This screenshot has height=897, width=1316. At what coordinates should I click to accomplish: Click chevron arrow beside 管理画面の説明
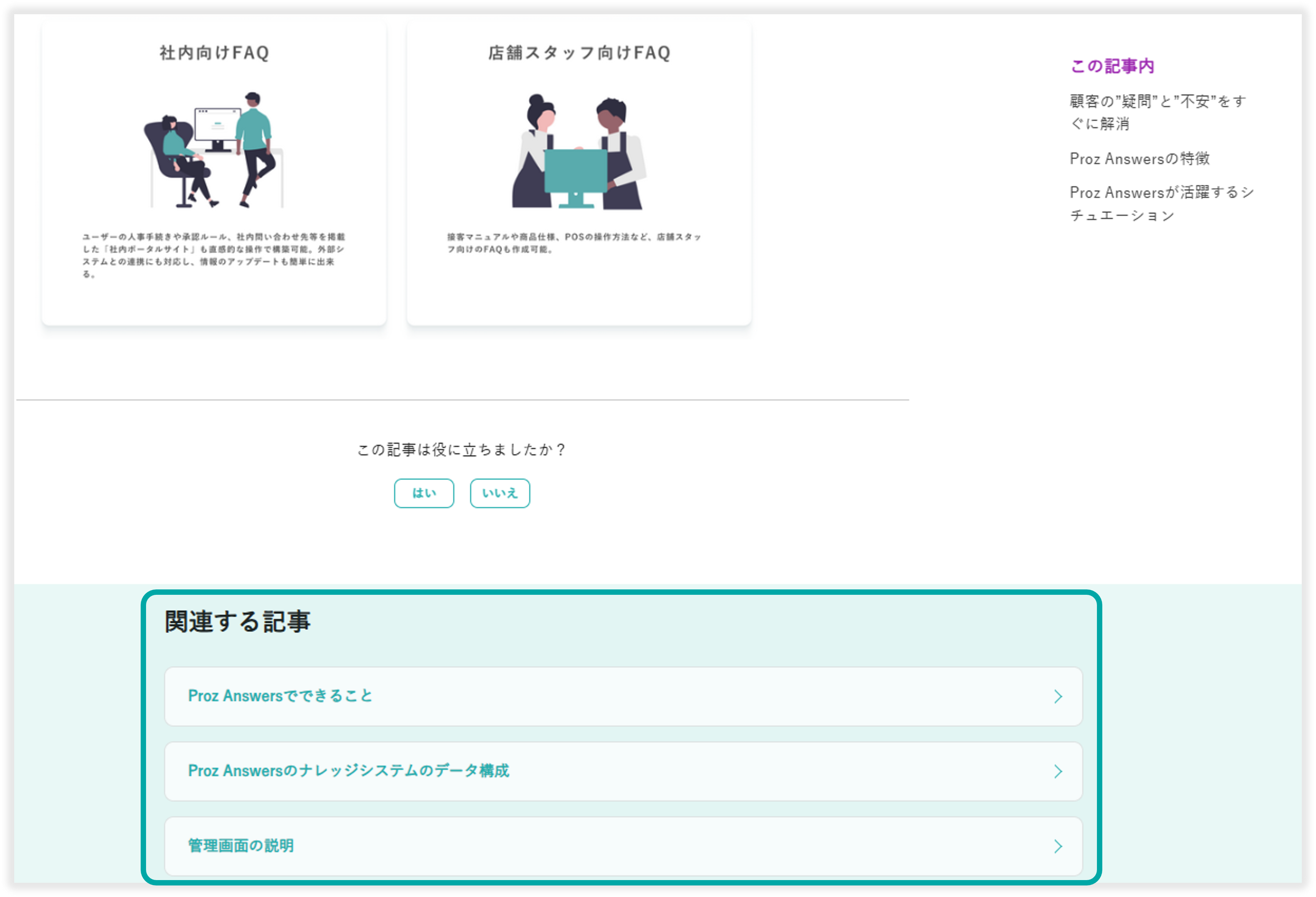click(1057, 846)
